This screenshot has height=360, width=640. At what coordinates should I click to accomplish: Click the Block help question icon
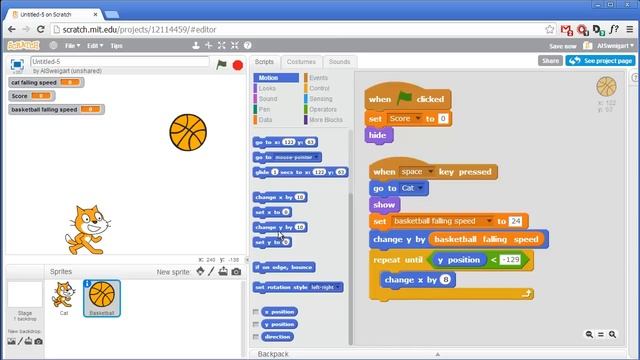(x=247, y=45)
